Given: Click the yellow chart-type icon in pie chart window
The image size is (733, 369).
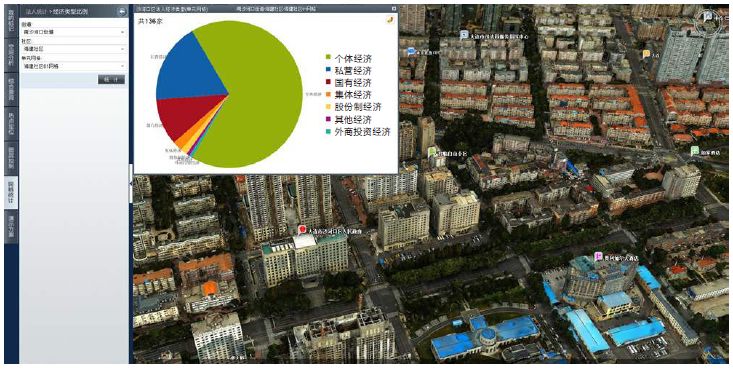Looking at the screenshot, I should 389,20.
